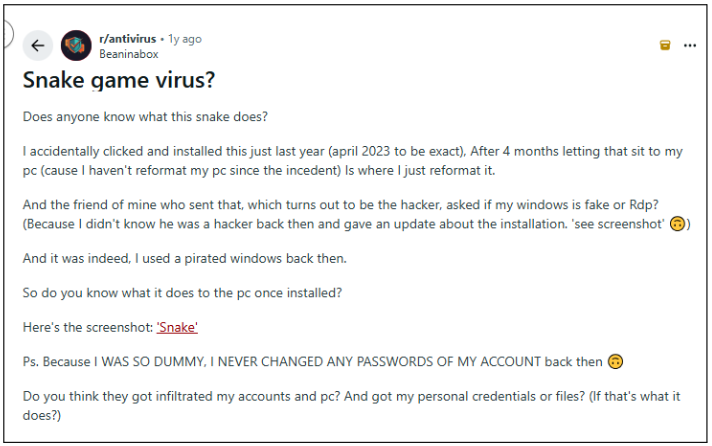Open the three-dot post options menu
The image size is (712, 446).
(x=689, y=45)
